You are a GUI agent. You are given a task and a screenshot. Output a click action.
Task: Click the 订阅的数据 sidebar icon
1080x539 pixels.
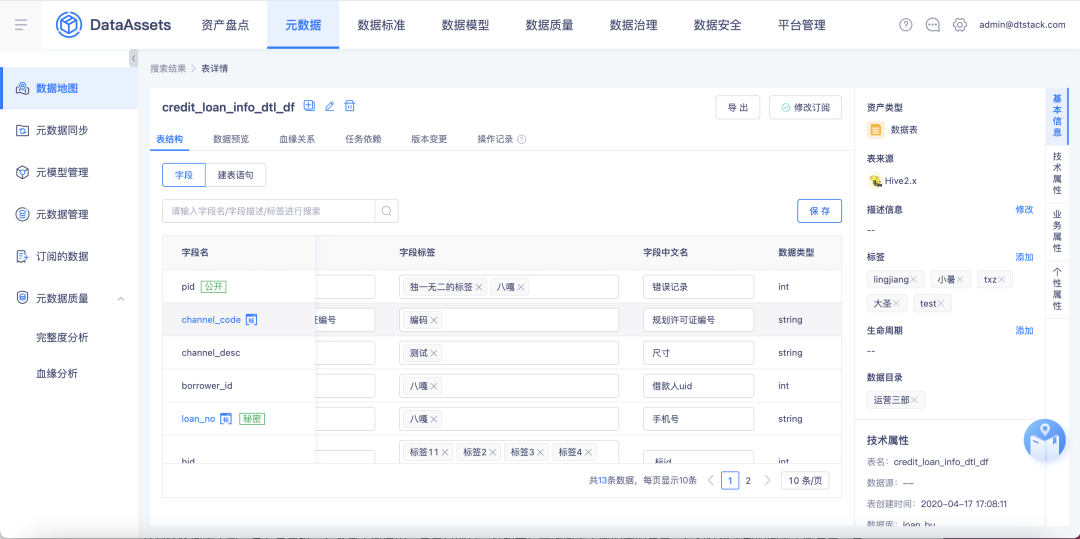pyautogui.click(x=22, y=256)
